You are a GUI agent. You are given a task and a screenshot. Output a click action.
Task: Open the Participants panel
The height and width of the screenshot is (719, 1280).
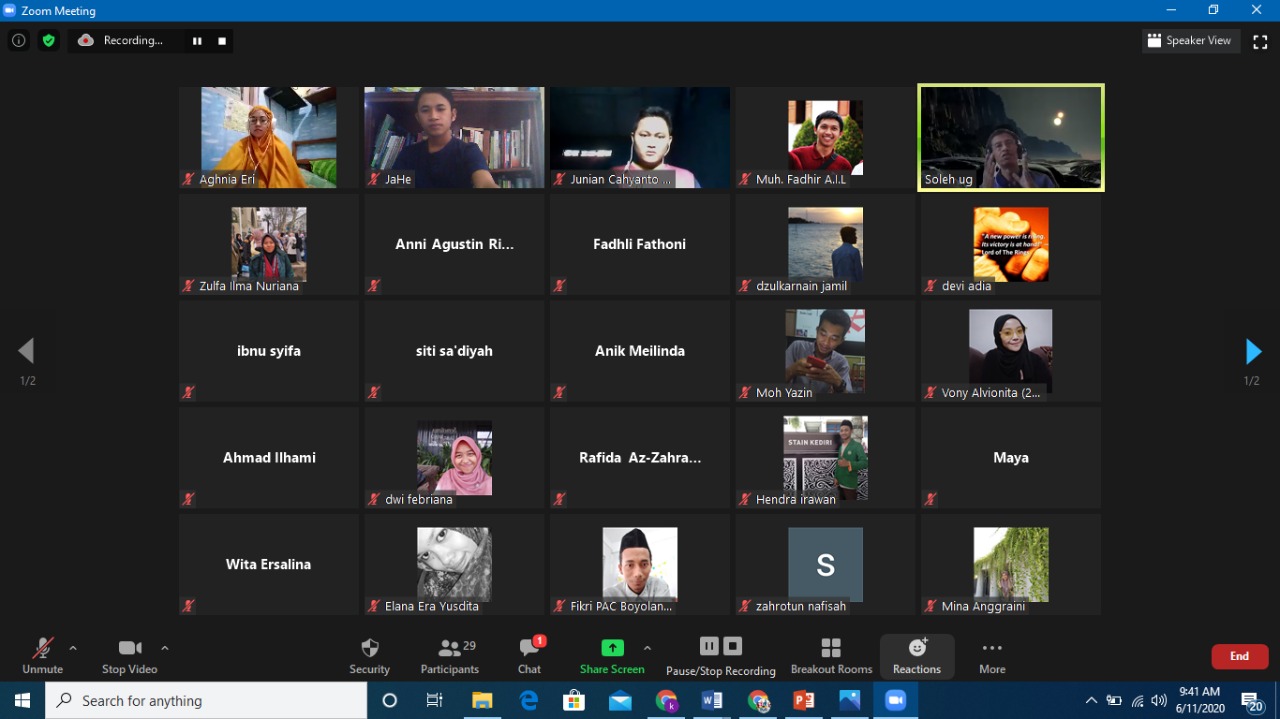click(449, 655)
